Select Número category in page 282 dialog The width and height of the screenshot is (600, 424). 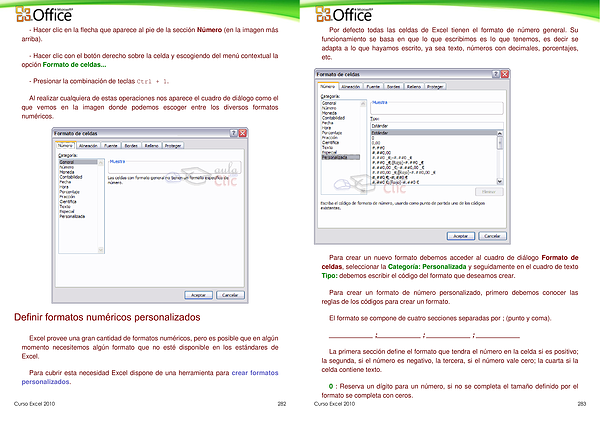(67, 167)
